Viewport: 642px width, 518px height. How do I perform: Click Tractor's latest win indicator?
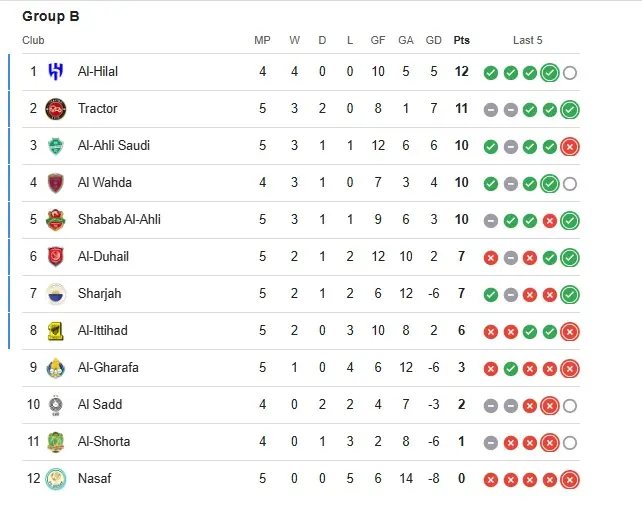(x=570, y=110)
